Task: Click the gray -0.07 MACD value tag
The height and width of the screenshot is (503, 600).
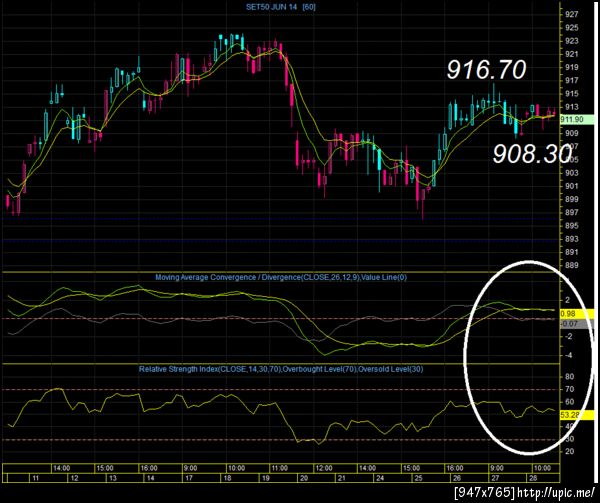Action: coord(577,324)
